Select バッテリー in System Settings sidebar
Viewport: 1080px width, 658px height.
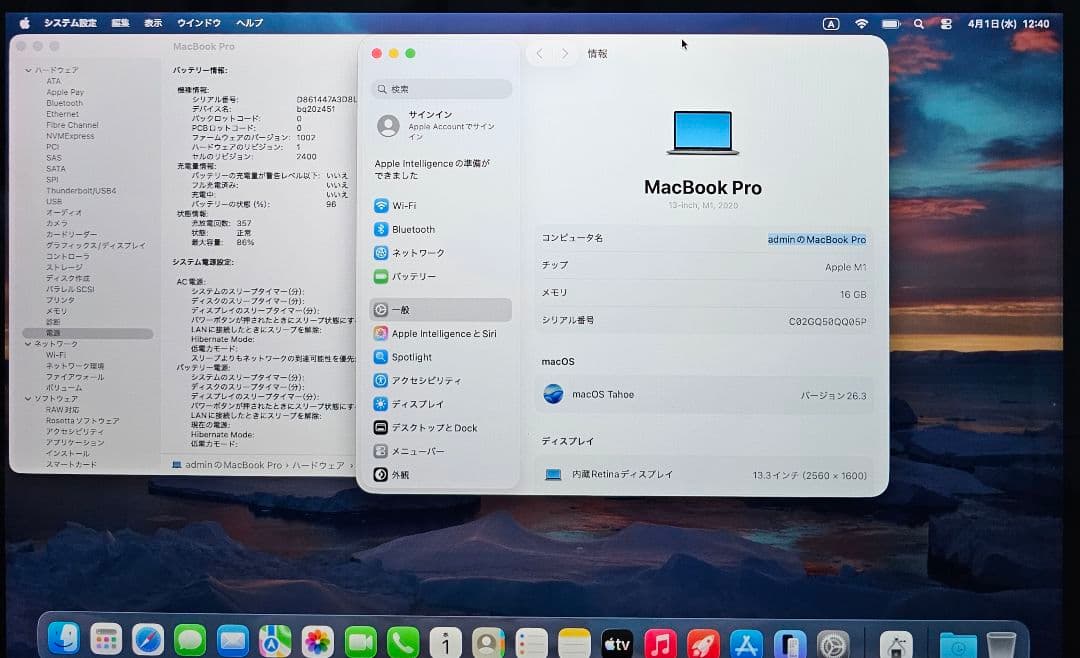[441, 276]
